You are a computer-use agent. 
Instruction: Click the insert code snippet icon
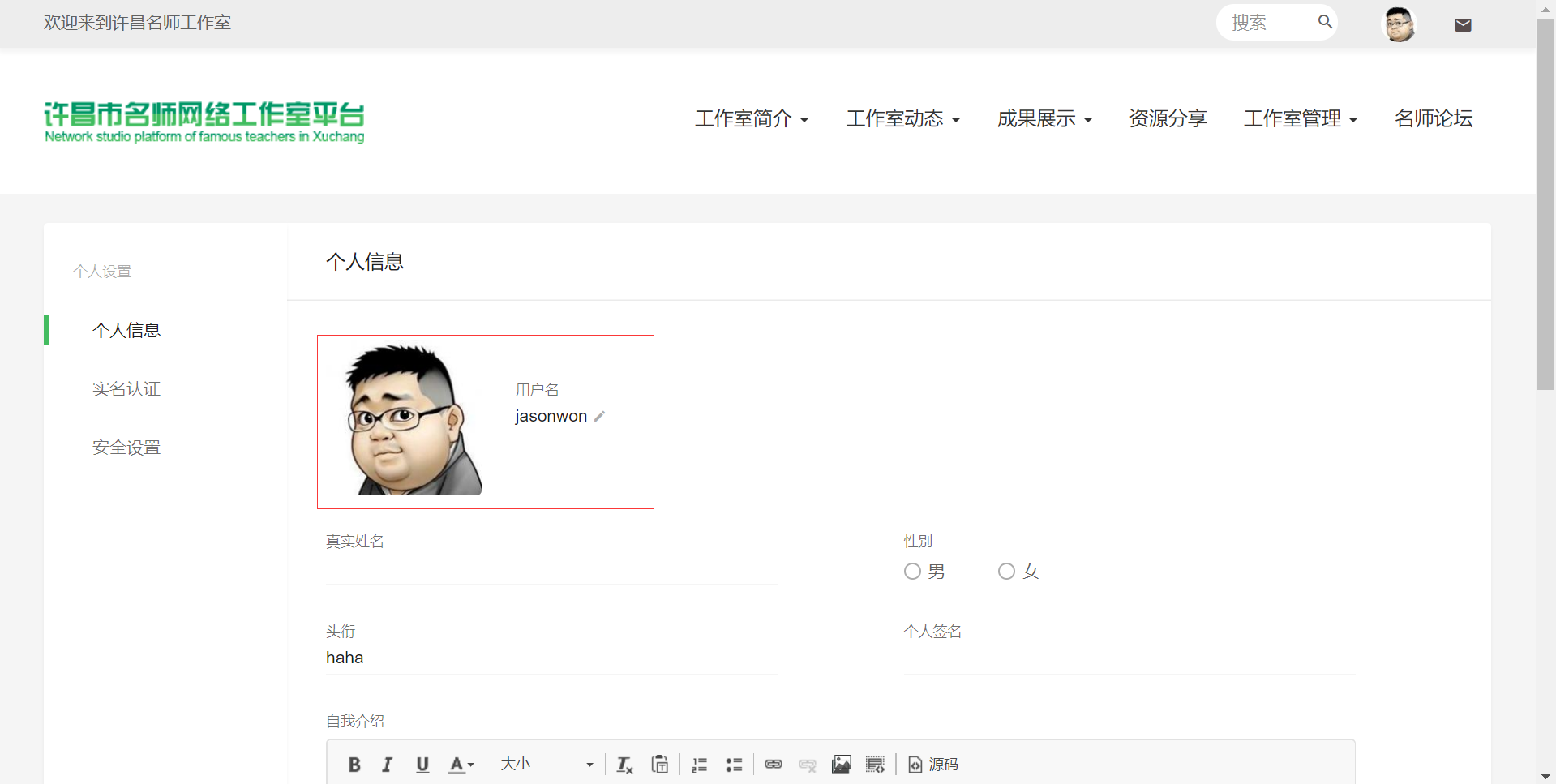click(x=876, y=765)
